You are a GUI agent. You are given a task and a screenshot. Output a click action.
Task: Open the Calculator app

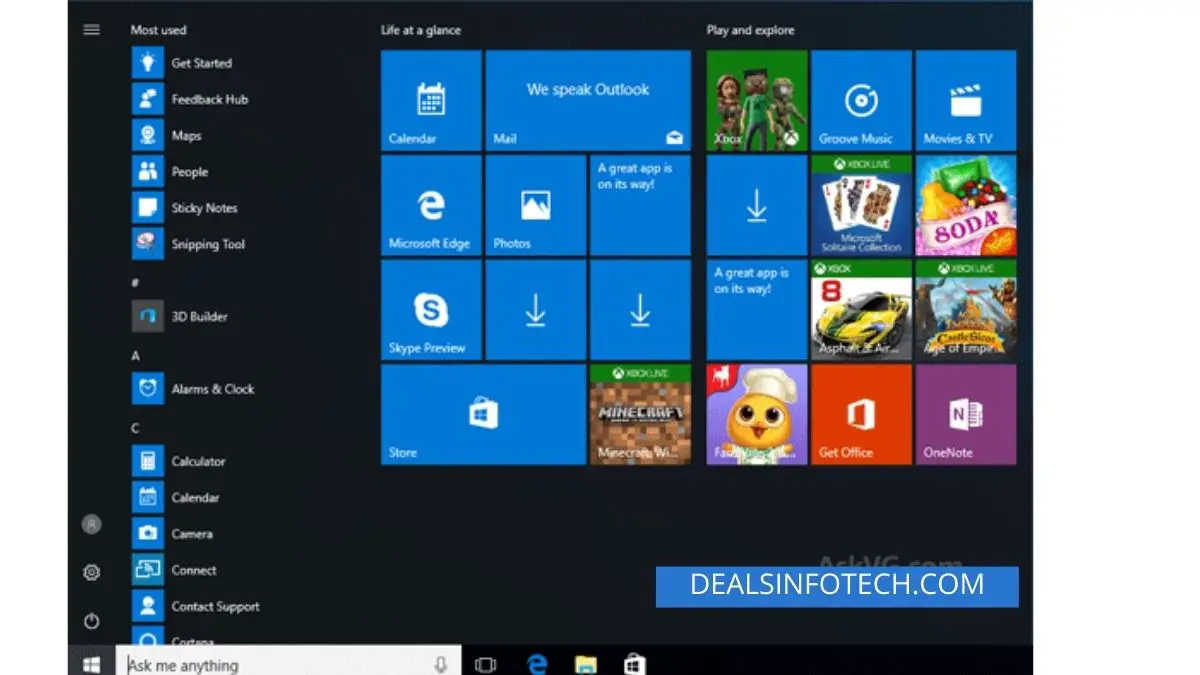click(179, 461)
